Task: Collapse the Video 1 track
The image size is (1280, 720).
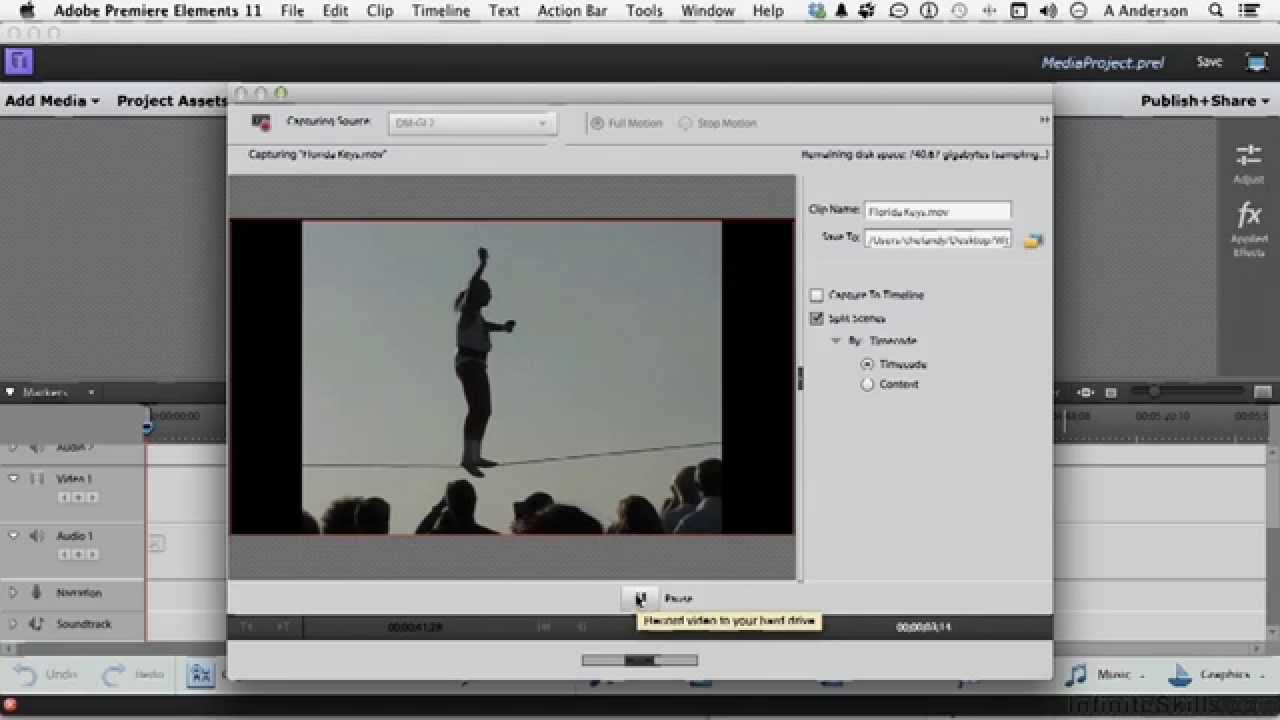Action: [x=13, y=479]
